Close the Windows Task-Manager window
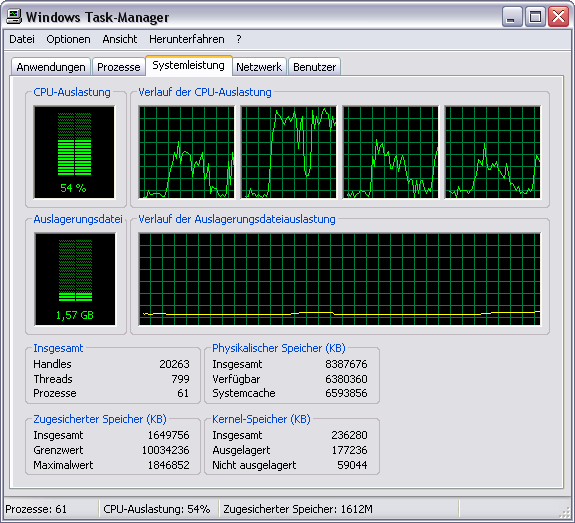 tap(558, 17)
